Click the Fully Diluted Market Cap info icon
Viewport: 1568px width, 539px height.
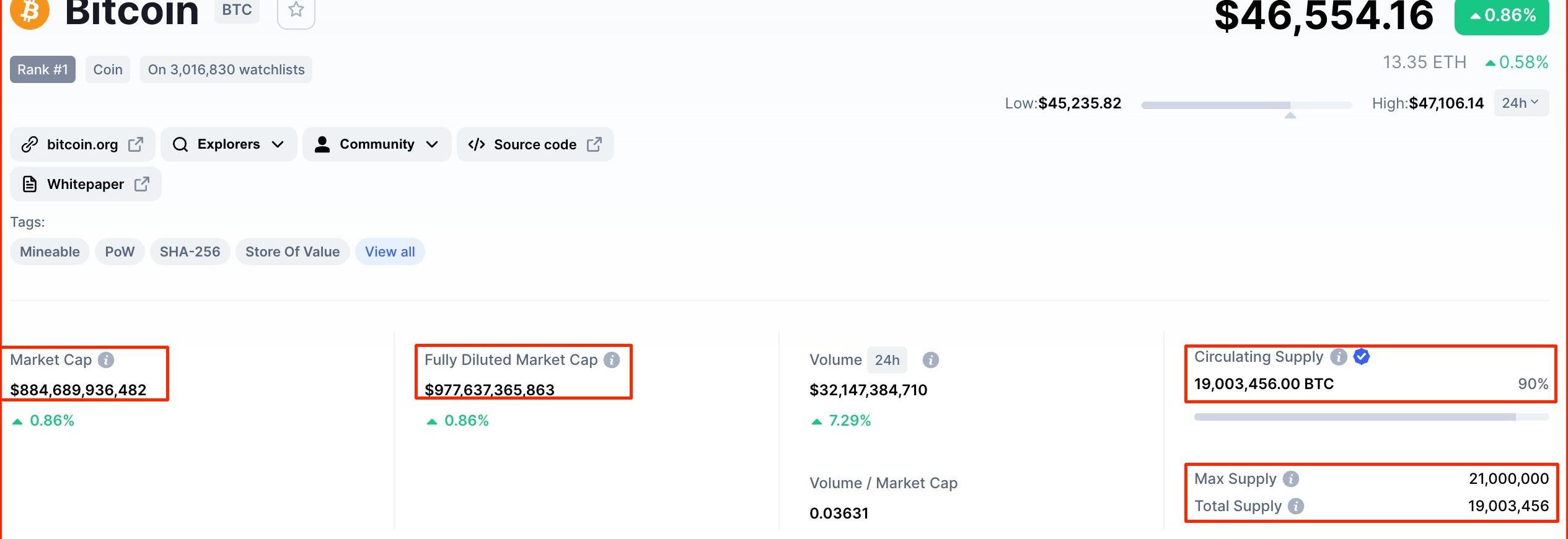pyautogui.click(x=612, y=360)
